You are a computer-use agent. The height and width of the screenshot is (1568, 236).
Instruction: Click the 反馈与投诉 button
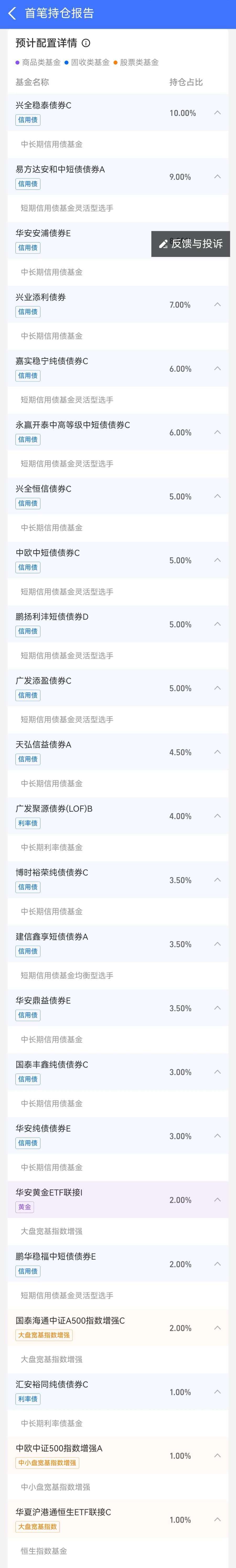[x=190, y=244]
